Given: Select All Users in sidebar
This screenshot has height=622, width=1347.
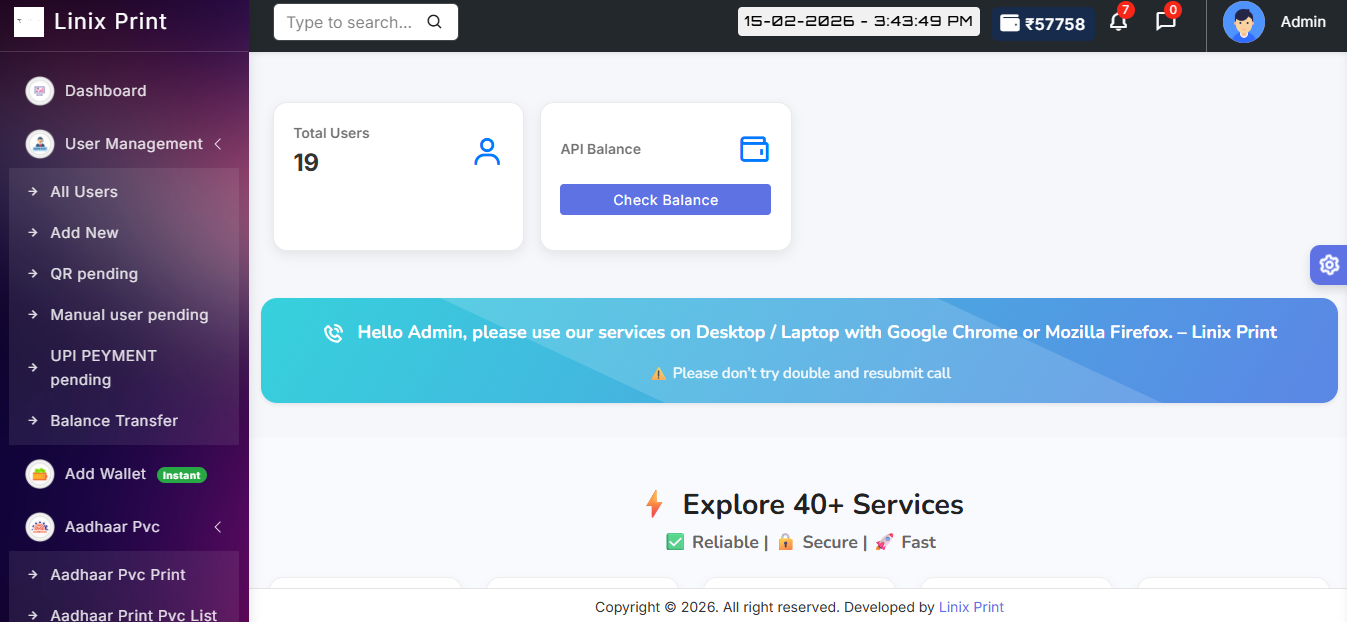Looking at the screenshot, I should click(x=84, y=192).
